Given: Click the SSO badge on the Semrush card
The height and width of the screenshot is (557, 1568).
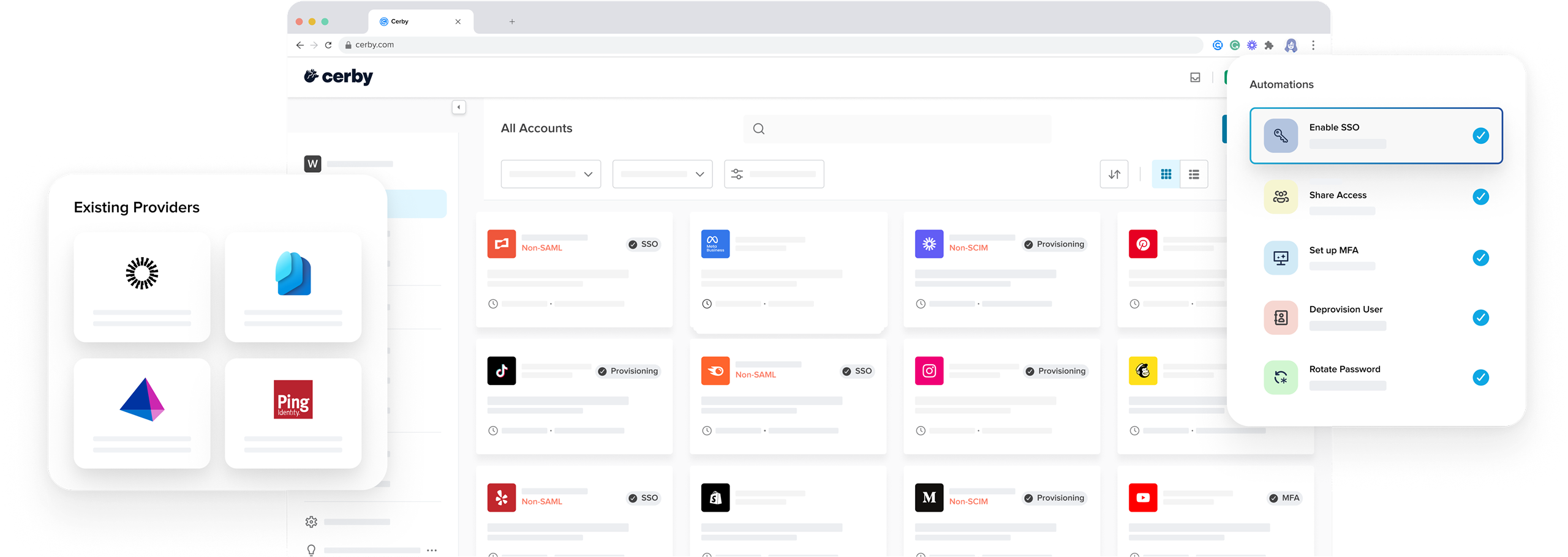Looking at the screenshot, I should [857, 371].
